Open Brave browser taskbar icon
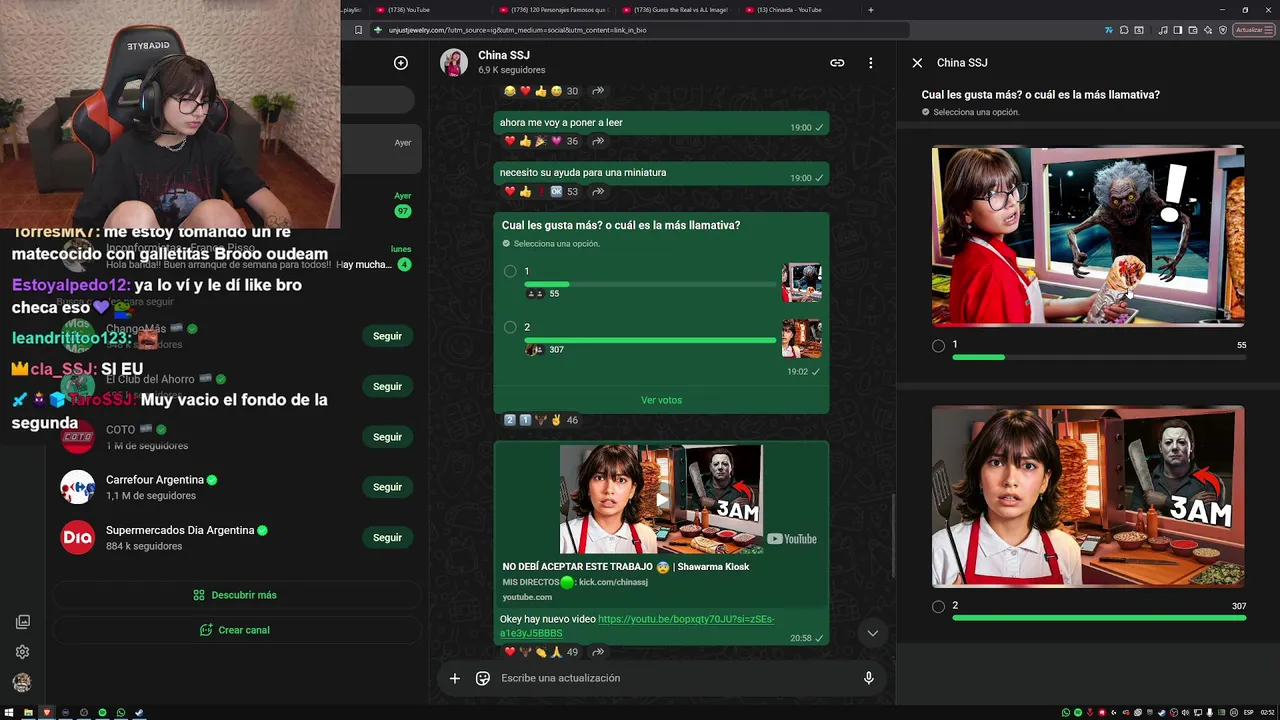This screenshot has width=1280, height=720. pyautogui.click(x=46, y=713)
